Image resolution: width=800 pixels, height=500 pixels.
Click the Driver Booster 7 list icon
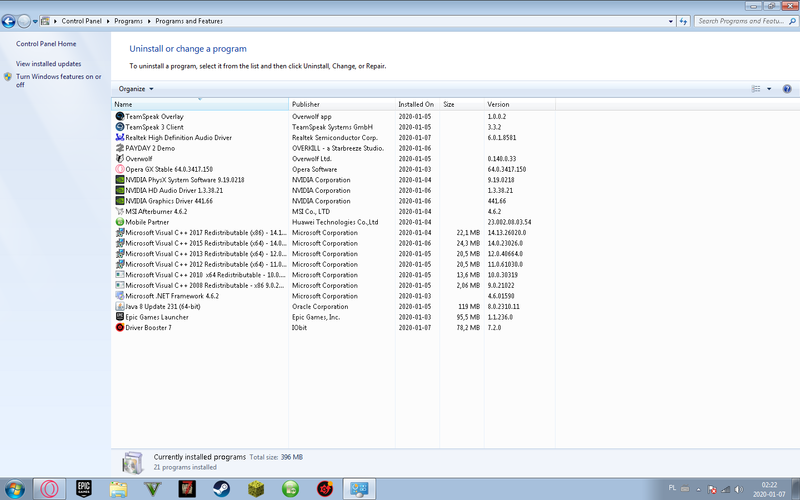[x=120, y=328]
